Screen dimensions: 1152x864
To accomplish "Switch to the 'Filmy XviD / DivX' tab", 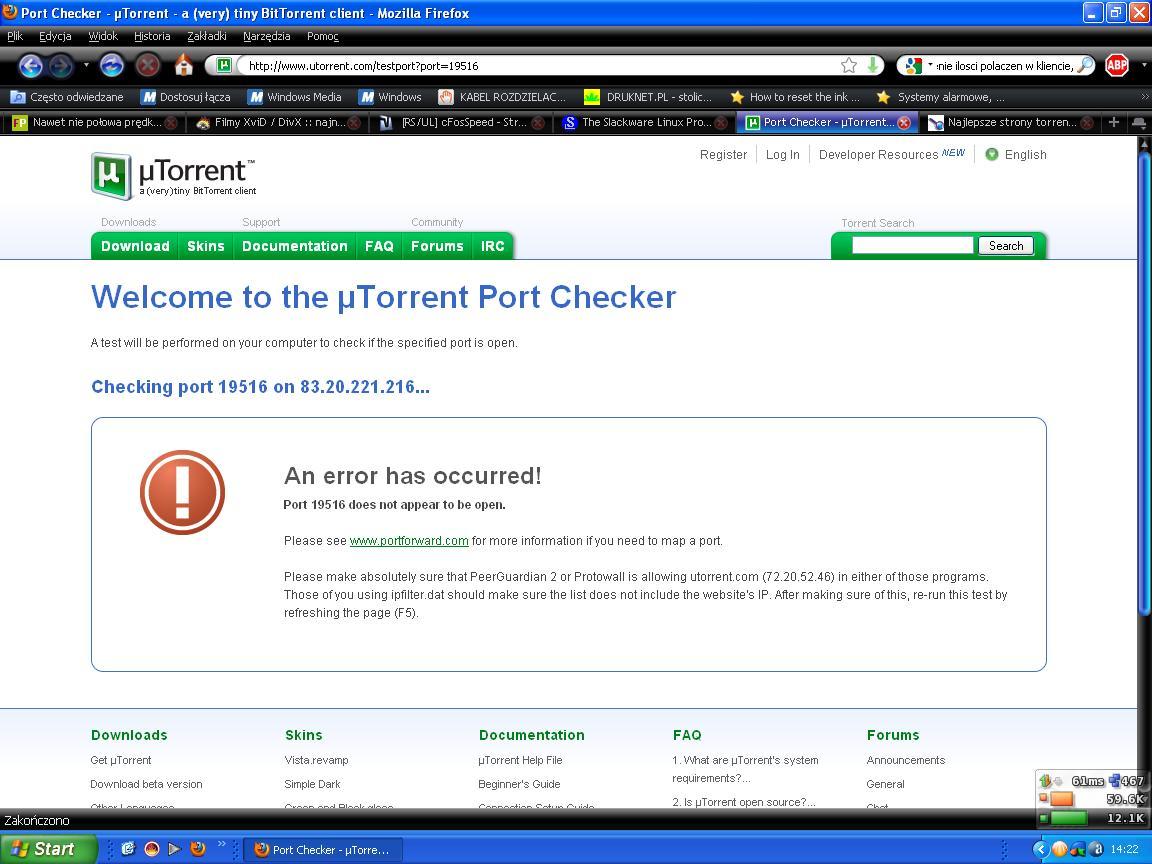I will (x=276, y=123).
